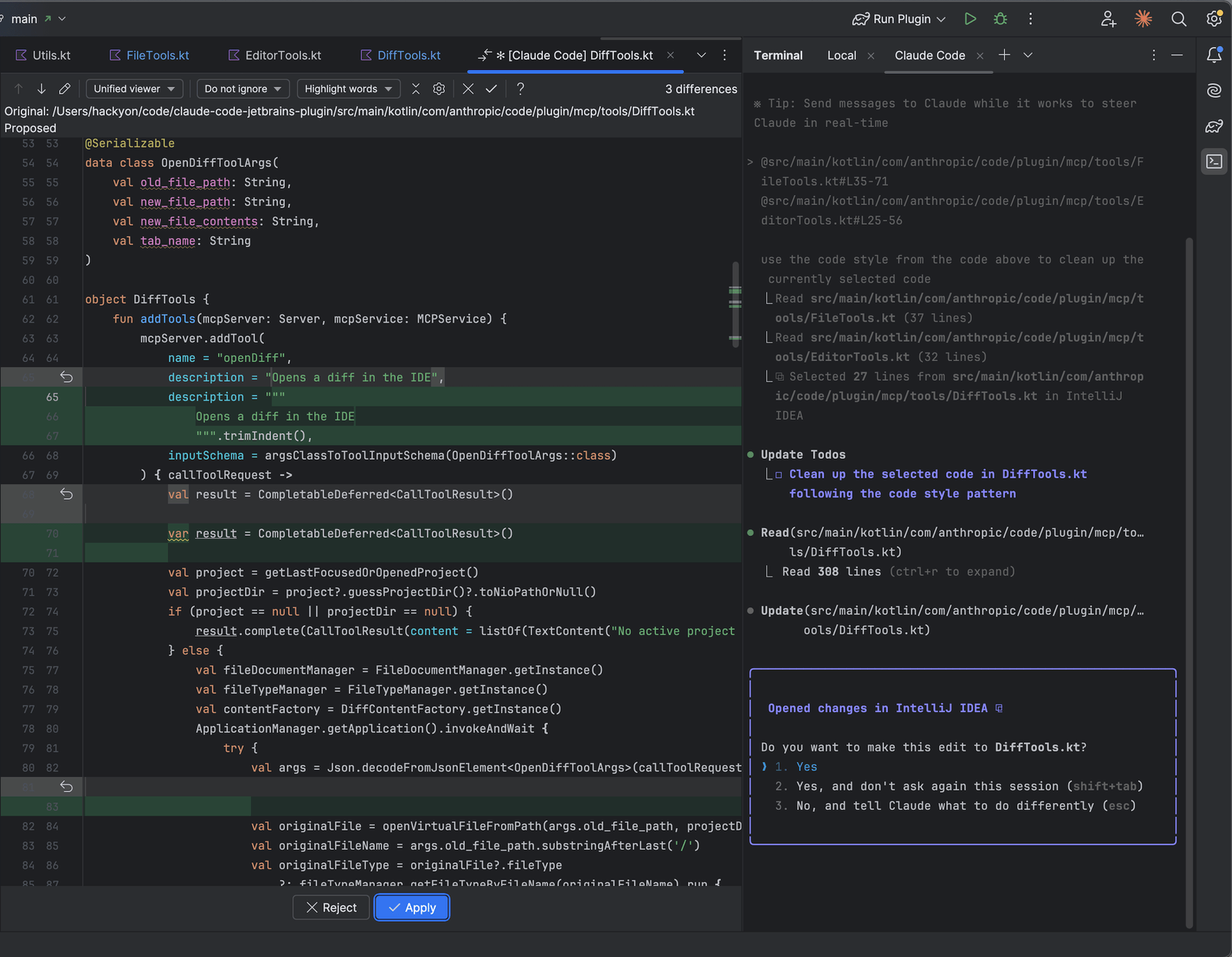Image resolution: width=1232 pixels, height=957 pixels.
Task: Hide the terminal panel with minimize dash
Action: click(x=1177, y=55)
